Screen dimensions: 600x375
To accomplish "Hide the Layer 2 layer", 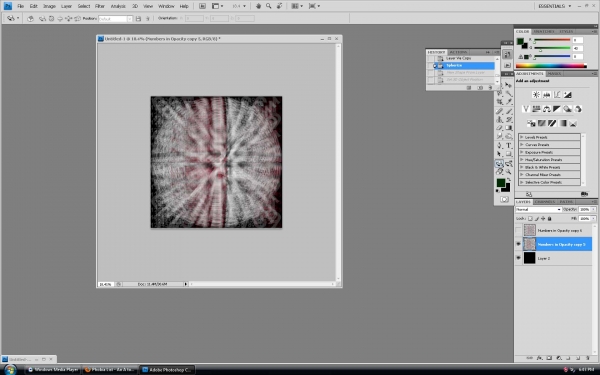I will [x=518, y=258].
